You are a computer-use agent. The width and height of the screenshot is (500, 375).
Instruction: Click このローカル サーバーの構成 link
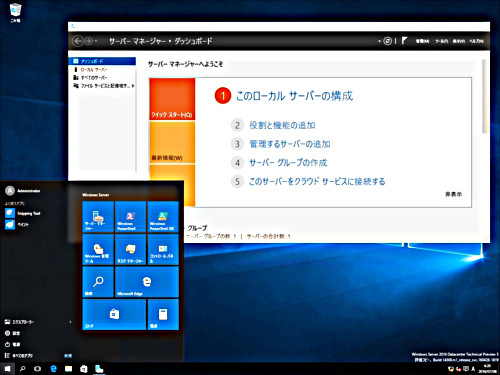pyautogui.click(x=294, y=96)
